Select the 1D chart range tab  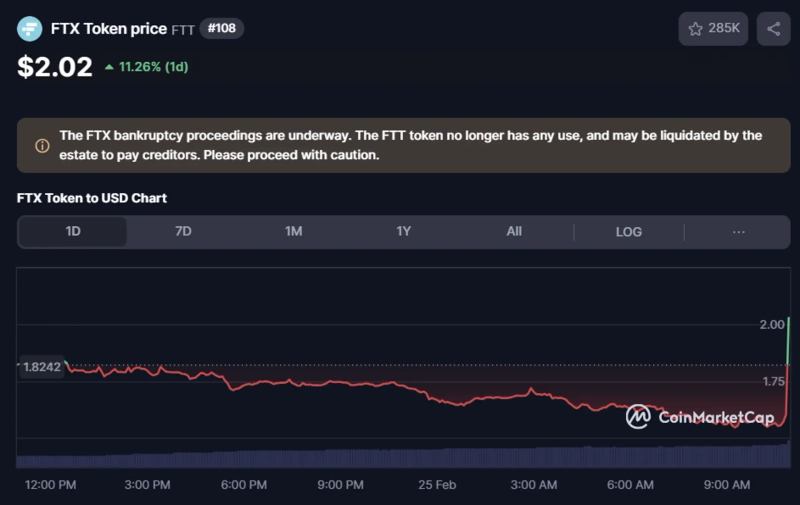73,231
